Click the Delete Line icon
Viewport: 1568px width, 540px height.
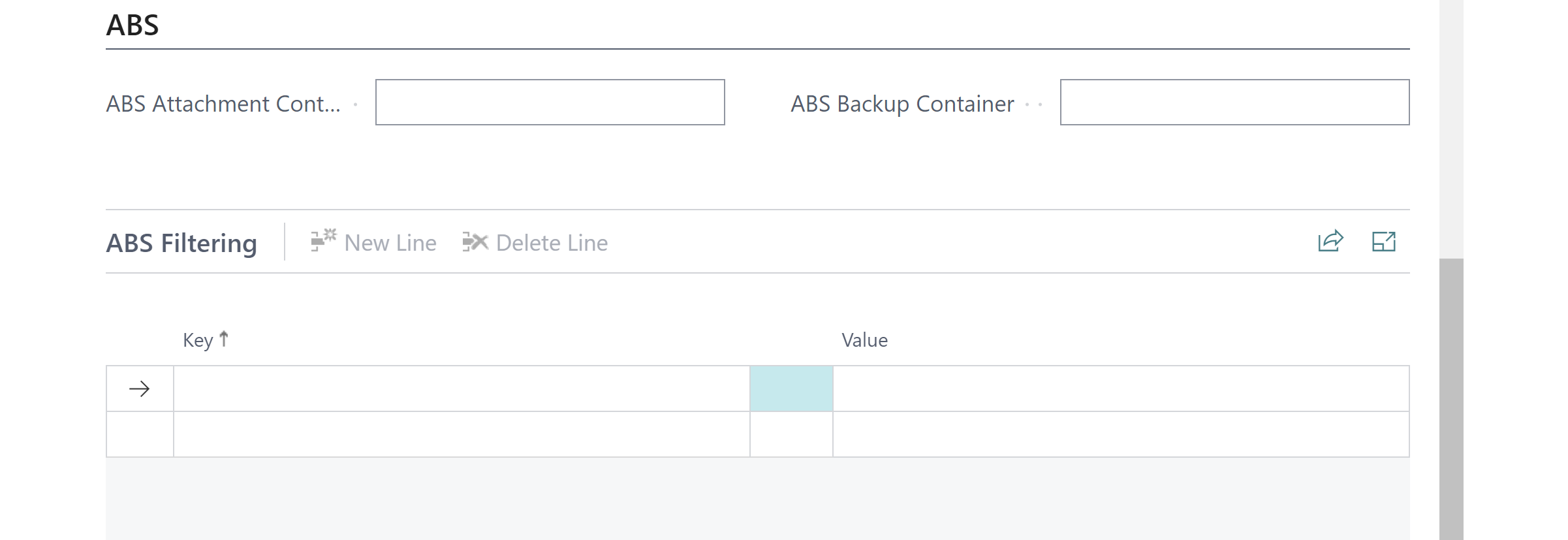[475, 242]
